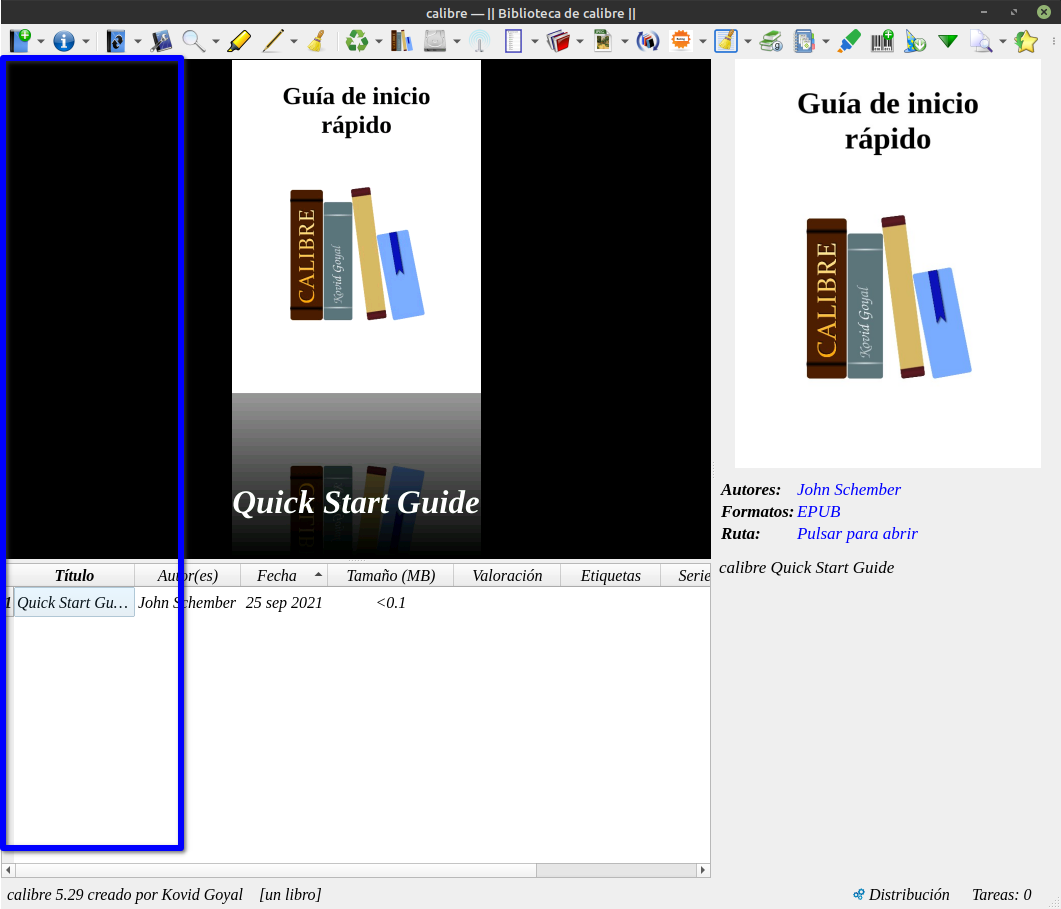Sort by the Etiquetas column header
Image resolution: width=1061 pixels, height=909 pixels.
[x=610, y=575]
